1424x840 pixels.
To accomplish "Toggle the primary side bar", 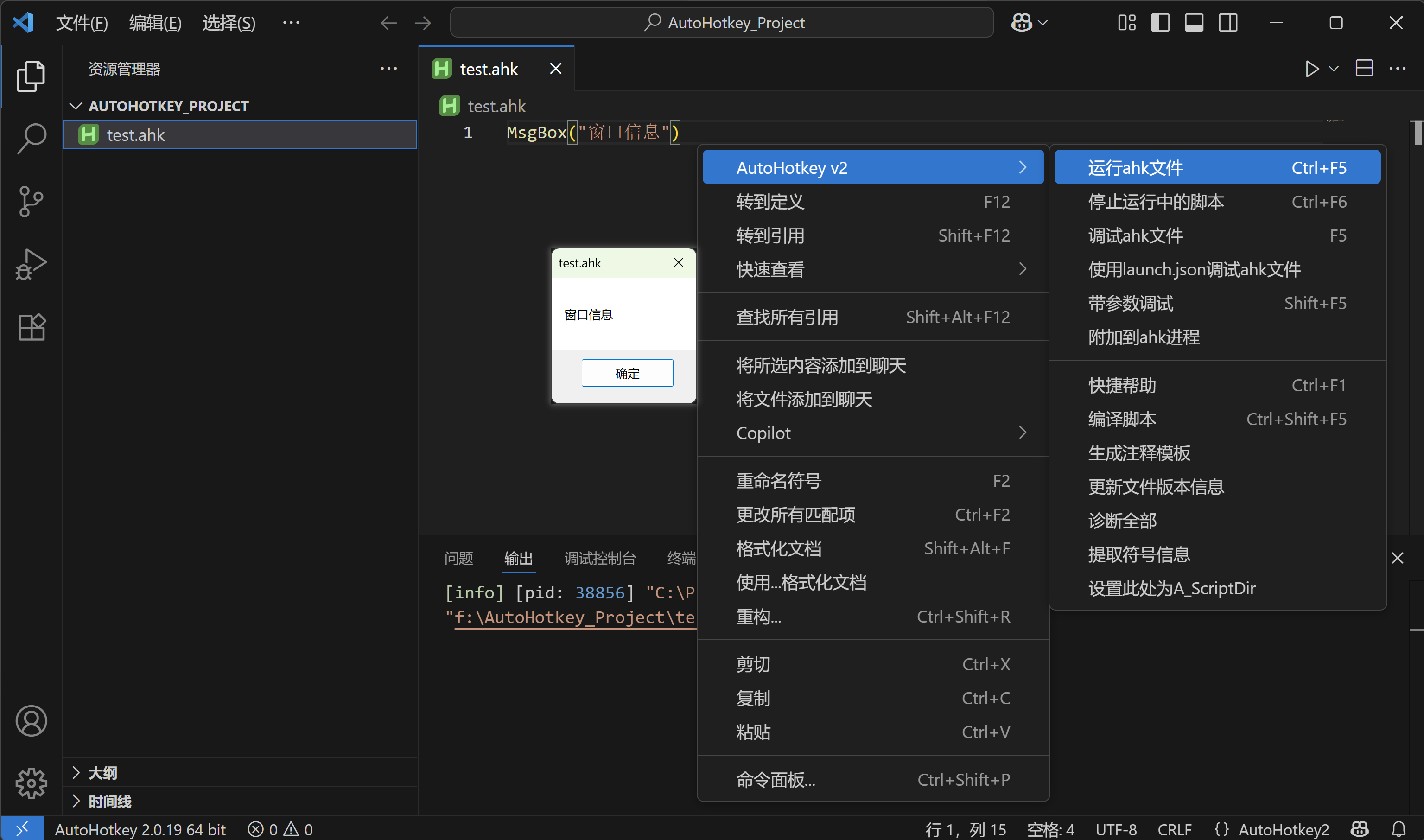I will pyautogui.click(x=1160, y=23).
